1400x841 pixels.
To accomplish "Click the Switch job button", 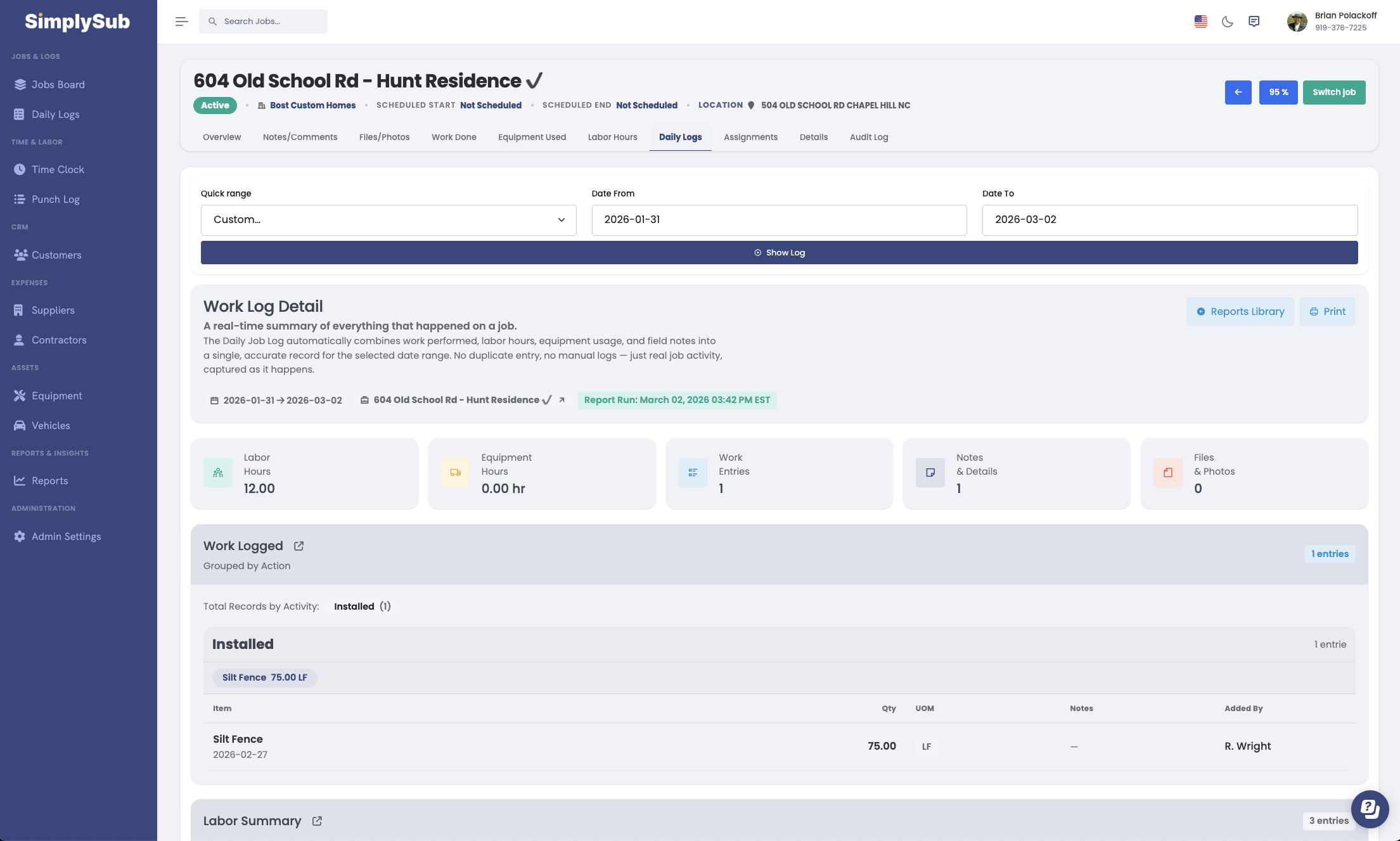I will pos(1333,93).
